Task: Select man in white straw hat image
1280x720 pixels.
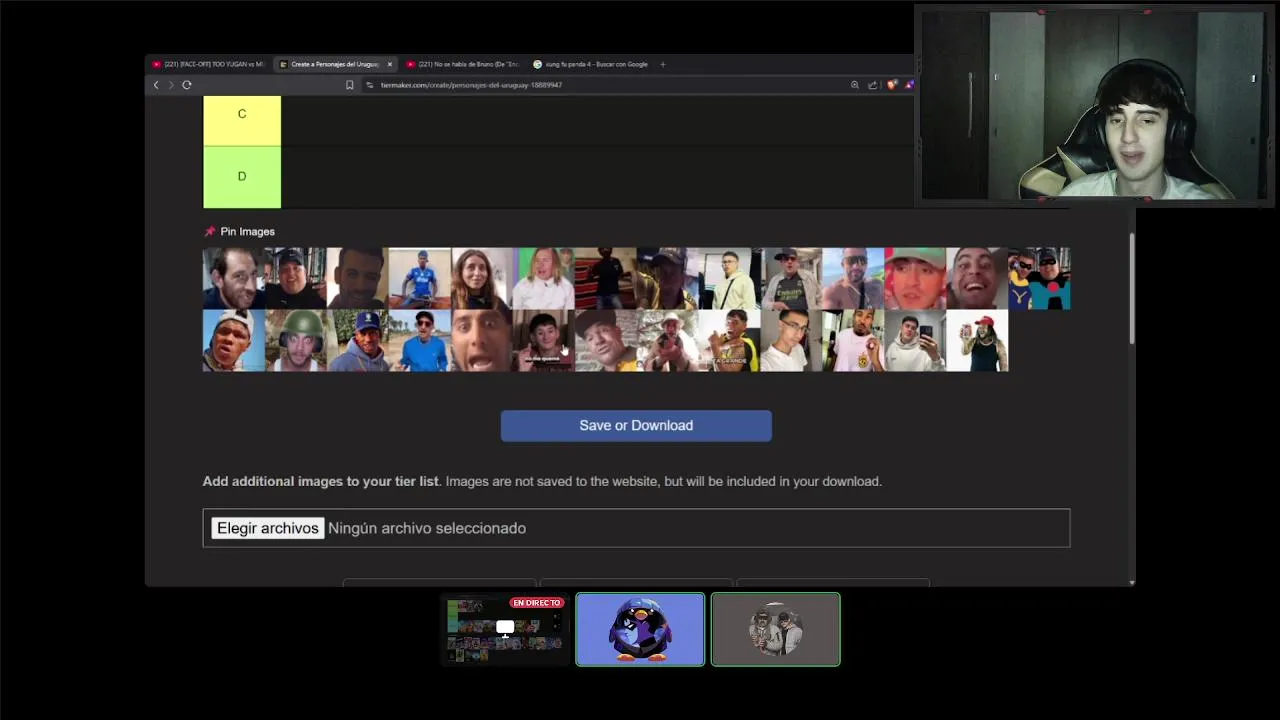Action: (668, 340)
